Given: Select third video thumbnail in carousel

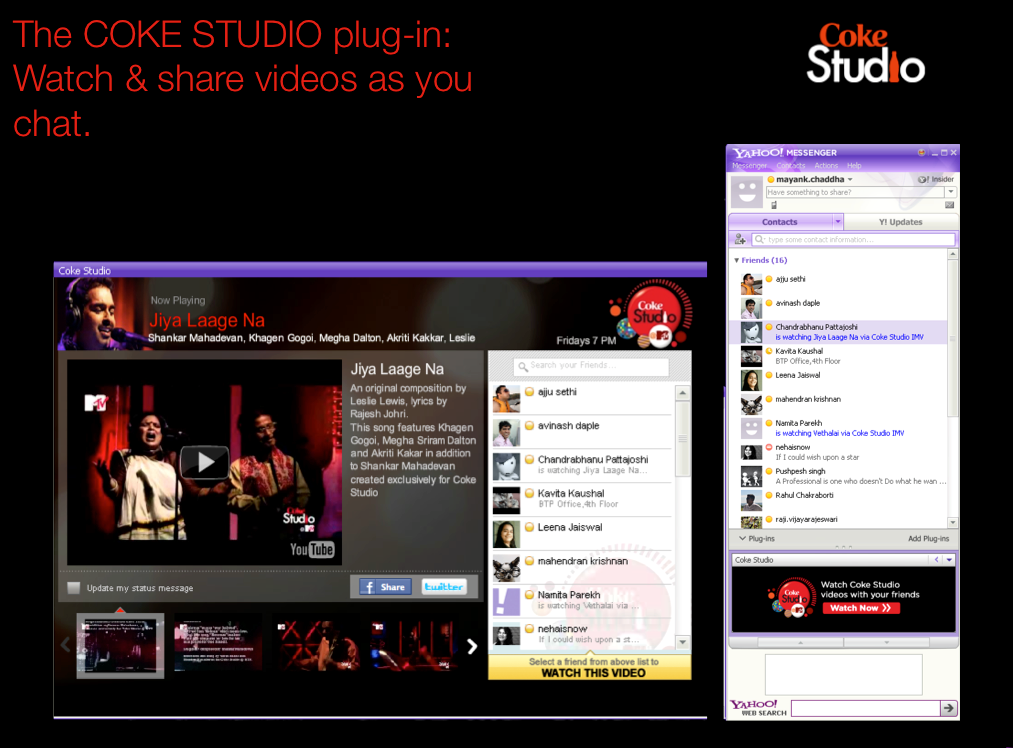Looking at the screenshot, I should (x=315, y=646).
